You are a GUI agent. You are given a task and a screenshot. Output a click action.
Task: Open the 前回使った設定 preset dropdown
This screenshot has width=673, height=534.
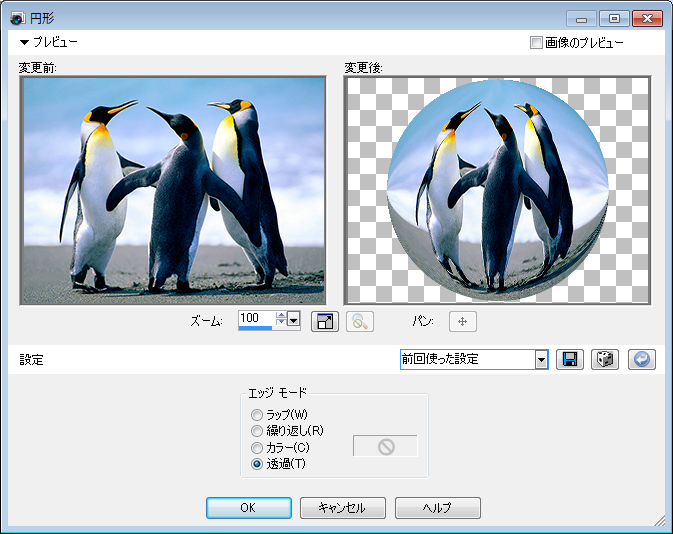[542, 360]
